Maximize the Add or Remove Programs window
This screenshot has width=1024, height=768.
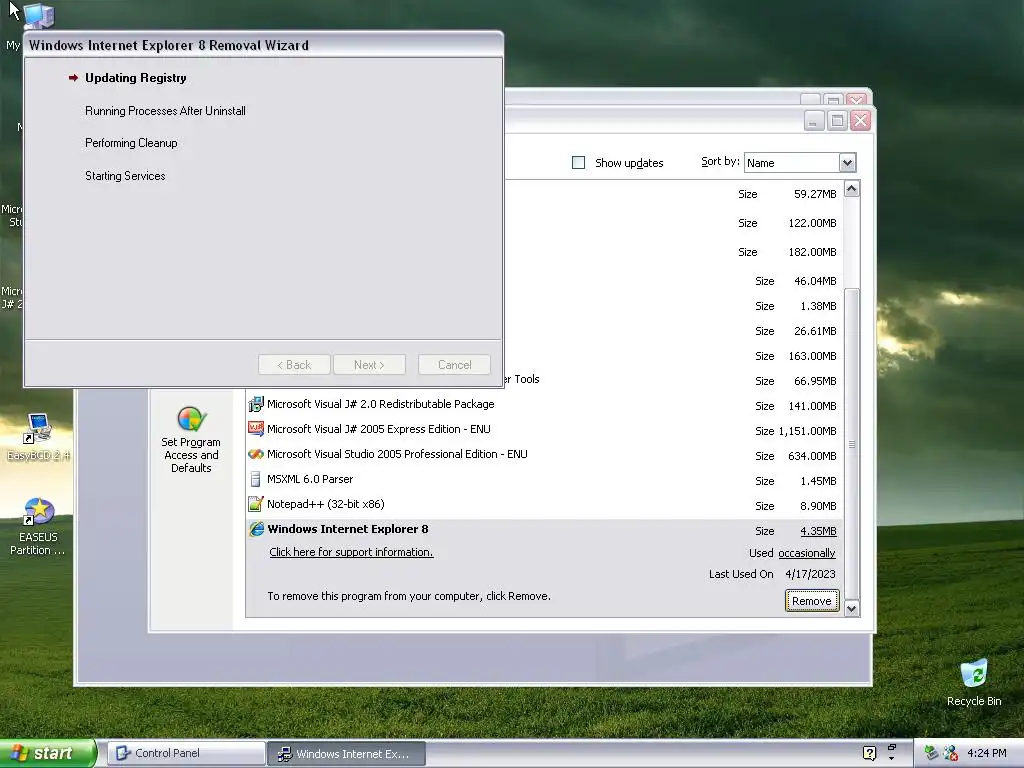pos(837,121)
